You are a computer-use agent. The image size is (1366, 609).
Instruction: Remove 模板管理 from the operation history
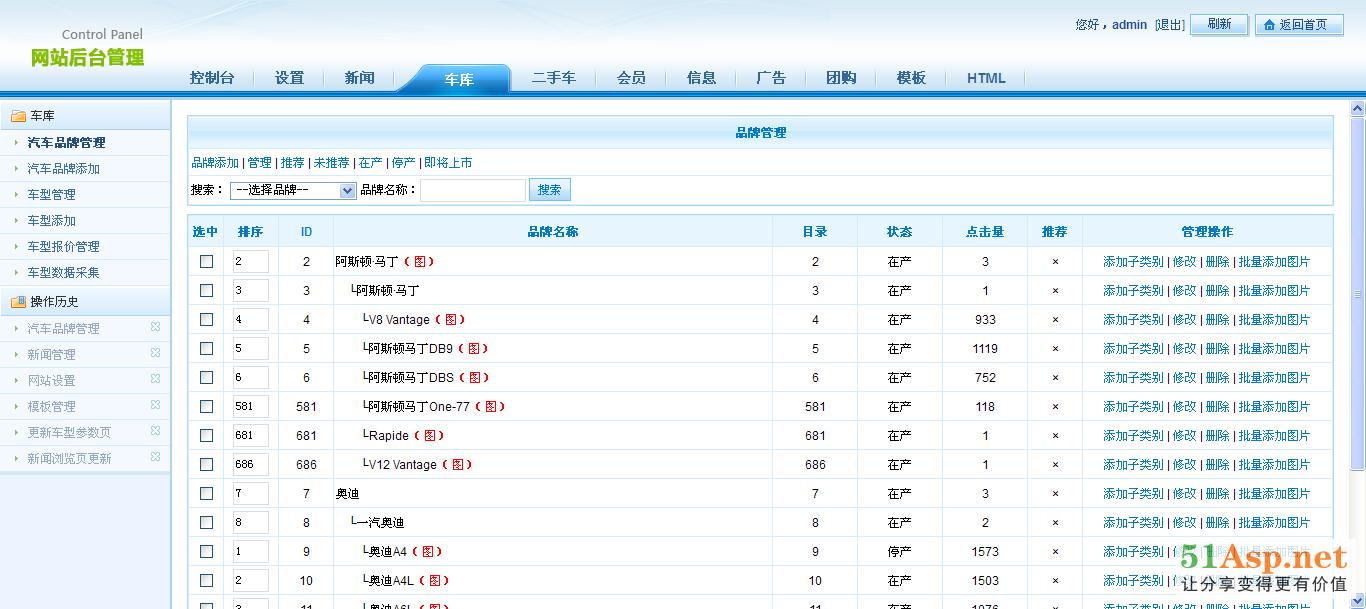point(155,405)
